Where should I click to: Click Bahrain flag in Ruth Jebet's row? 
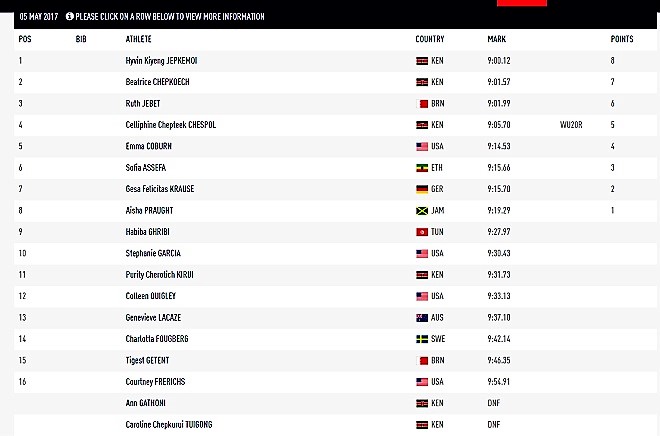pyautogui.click(x=421, y=104)
